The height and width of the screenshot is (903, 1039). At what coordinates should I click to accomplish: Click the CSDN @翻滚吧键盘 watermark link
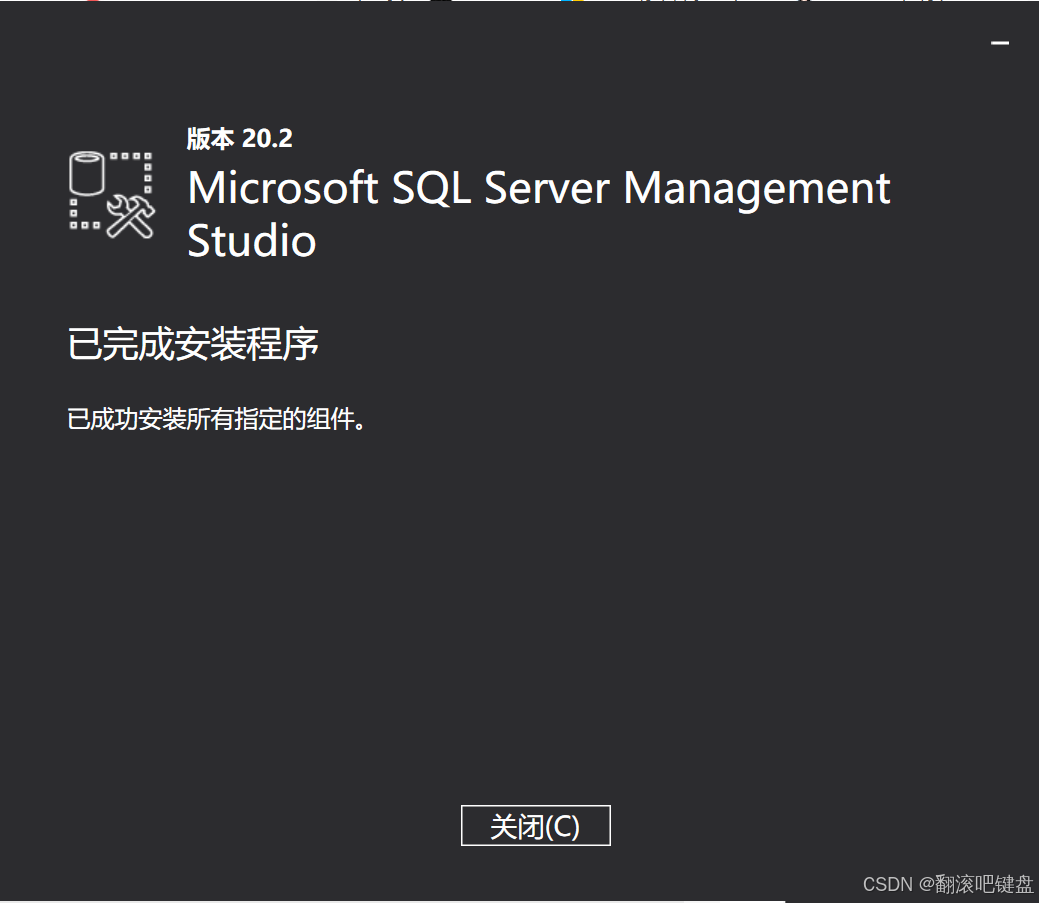[950, 884]
